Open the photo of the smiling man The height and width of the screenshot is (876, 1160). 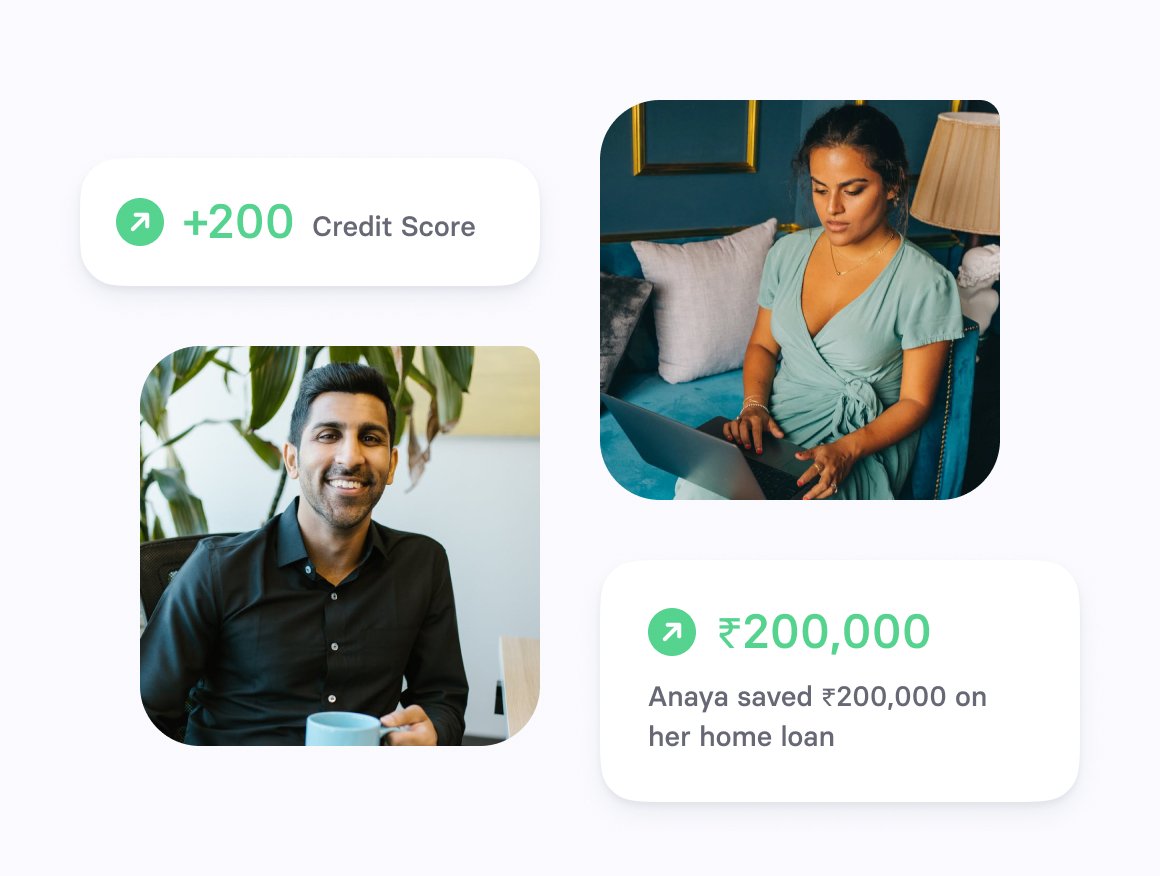pyautogui.click(x=340, y=546)
